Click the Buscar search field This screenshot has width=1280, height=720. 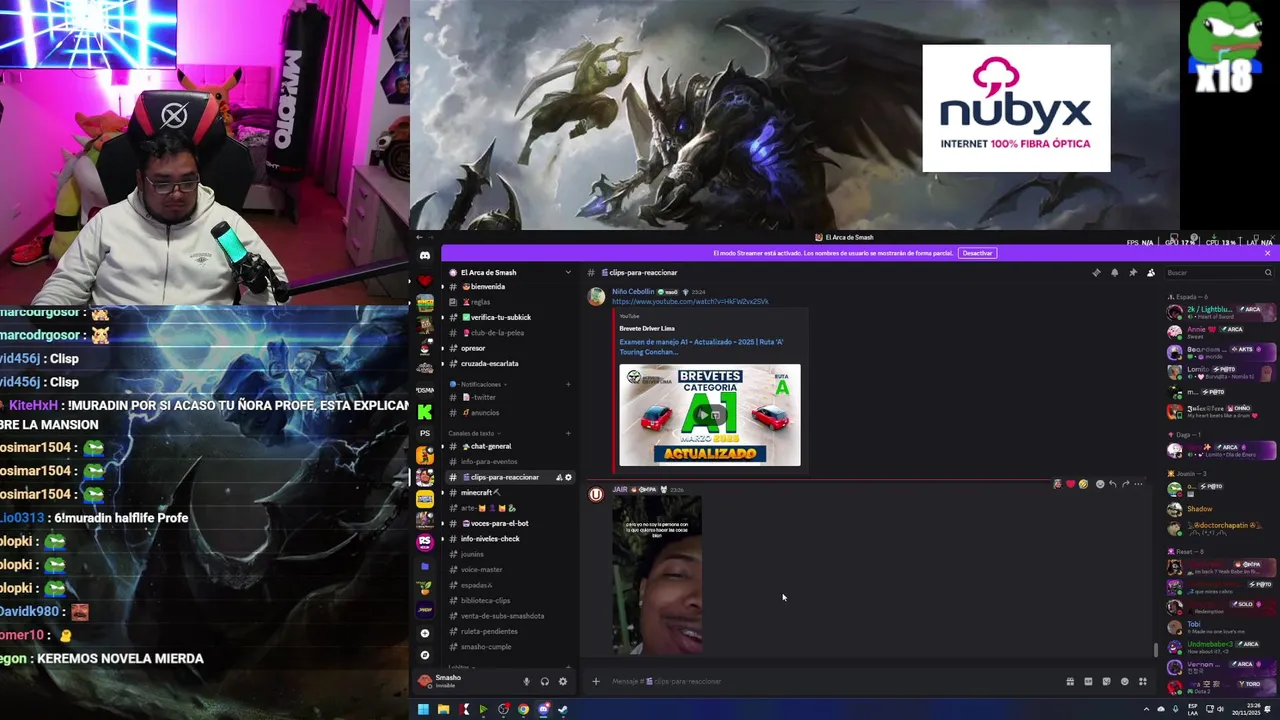point(1217,272)
